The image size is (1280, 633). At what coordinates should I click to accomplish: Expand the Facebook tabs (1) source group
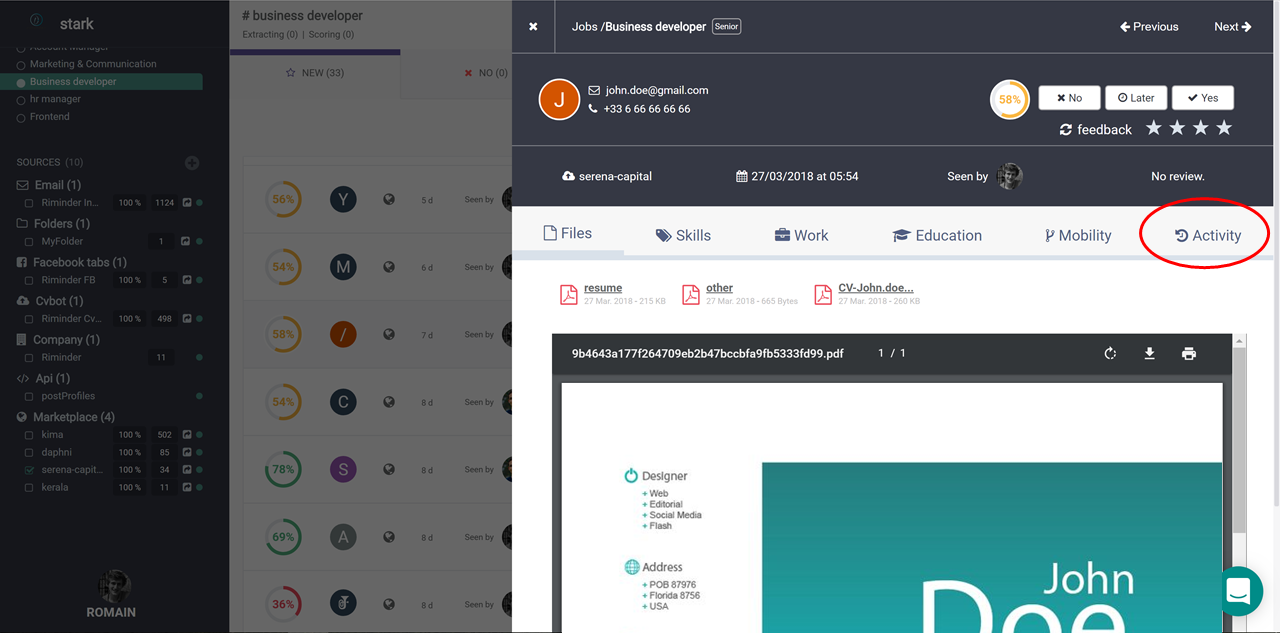72,263
